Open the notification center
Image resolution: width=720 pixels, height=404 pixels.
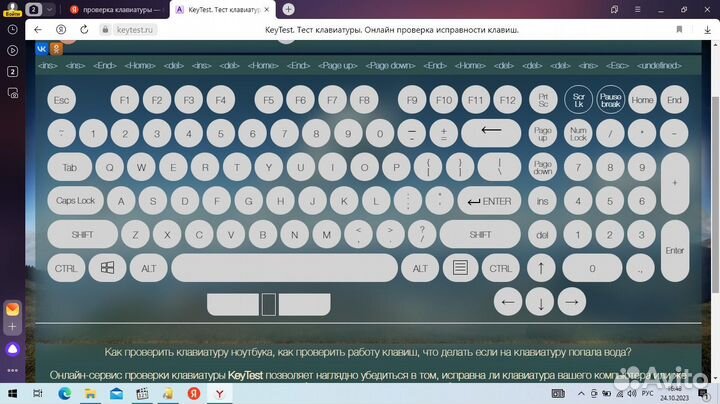[x=703, y=393]
